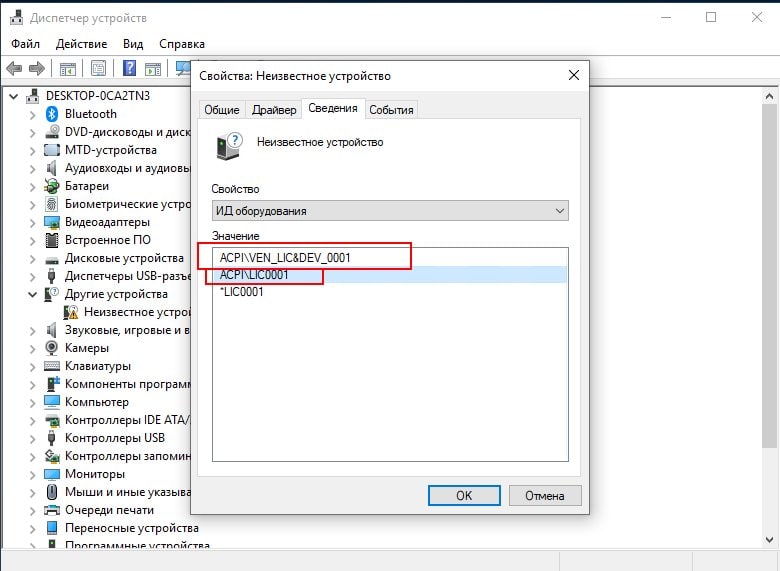Click the Клавиатуры keyboard icon
Screen dimensions: 780x571
52,366
